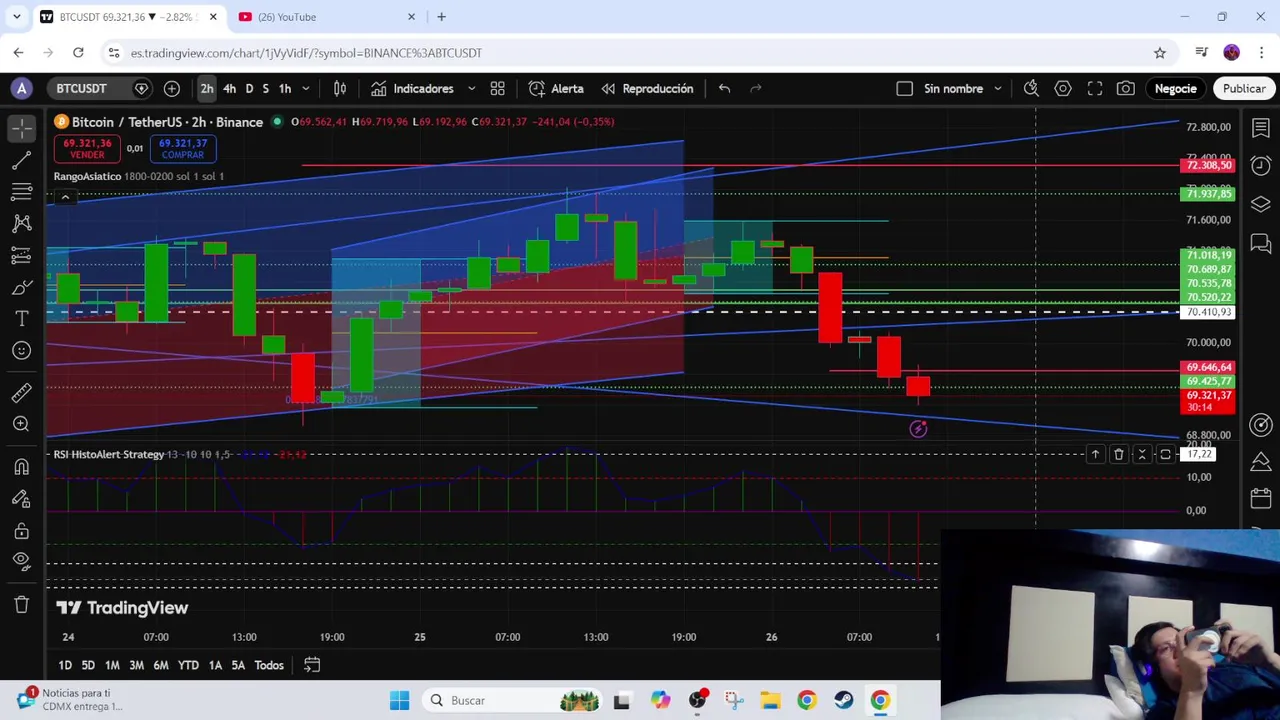Screen dimensions: 1280x720
Task: Select the YTD date range
Action: (x=188, y=665)
